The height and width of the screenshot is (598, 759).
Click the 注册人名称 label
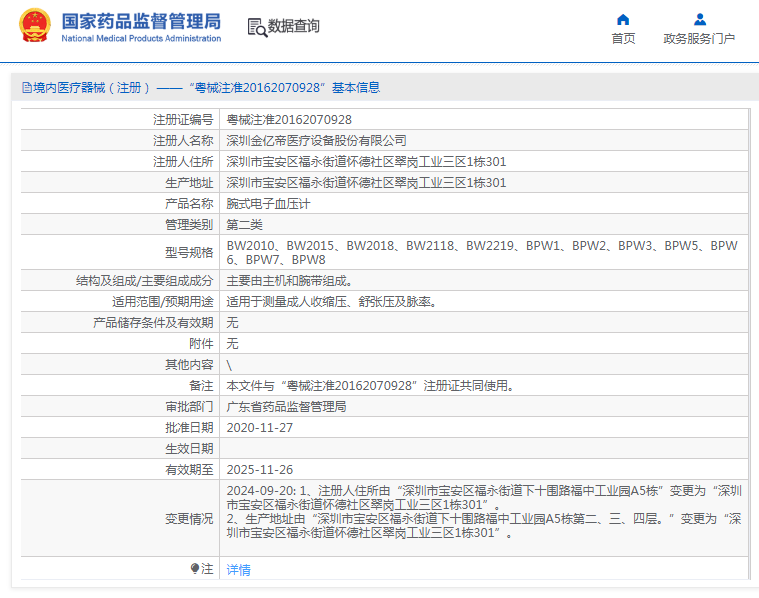183,141
